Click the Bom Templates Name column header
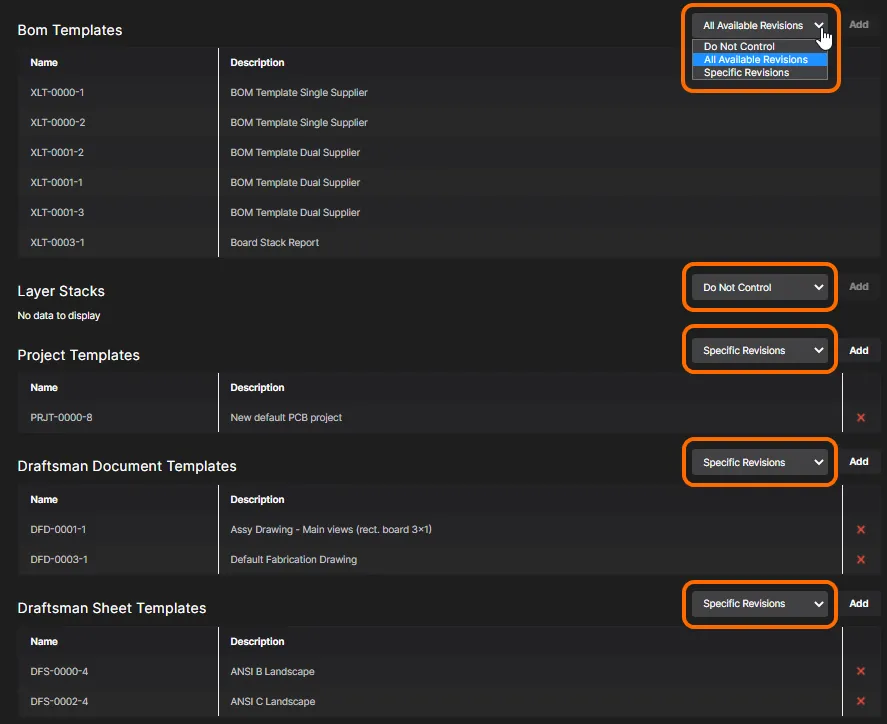 (x=44, y=63)
